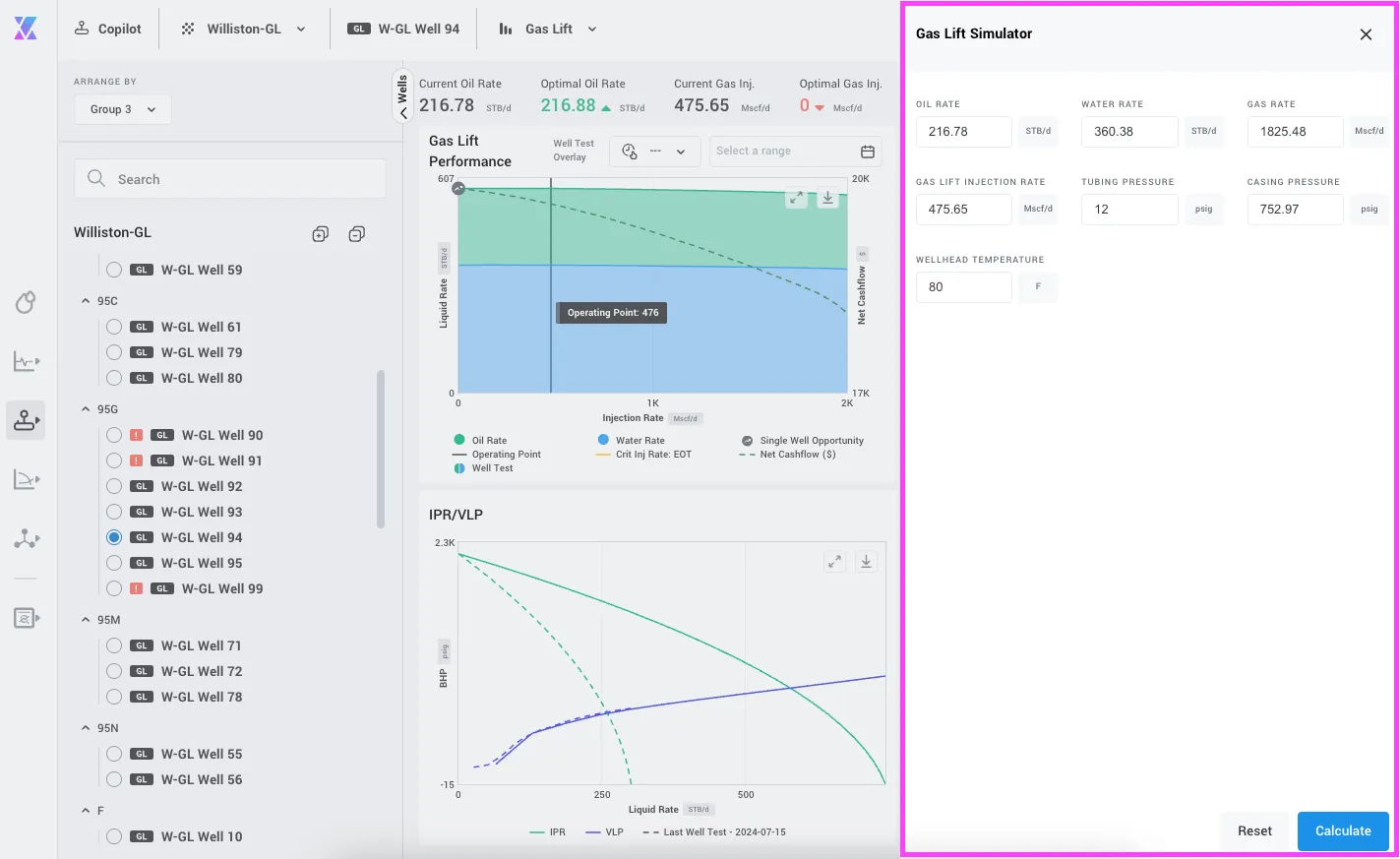Click the Calculate button

pyautogui.click(x=1343, y=831)
